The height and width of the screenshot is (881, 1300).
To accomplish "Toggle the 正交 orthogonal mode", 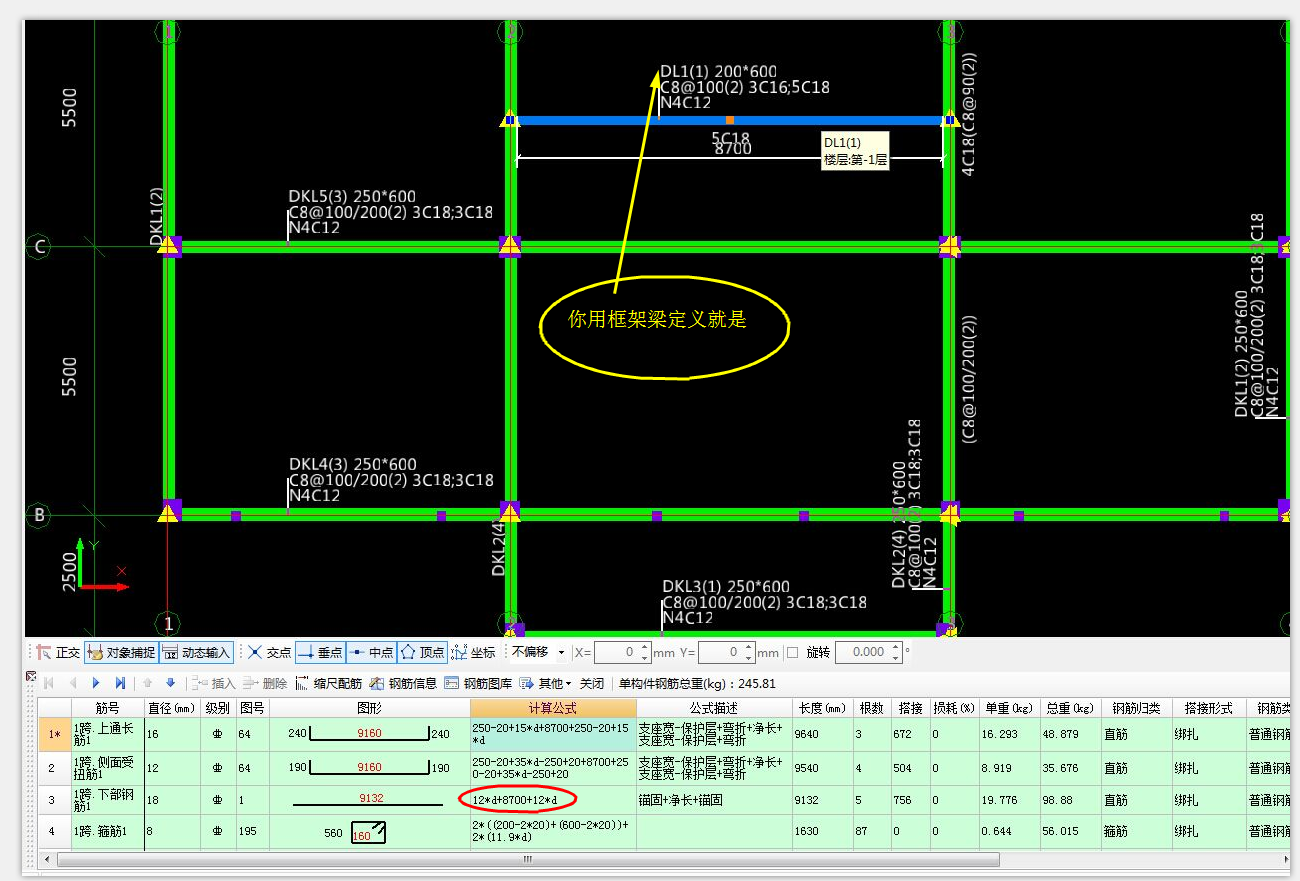I will tap(57, 652).
